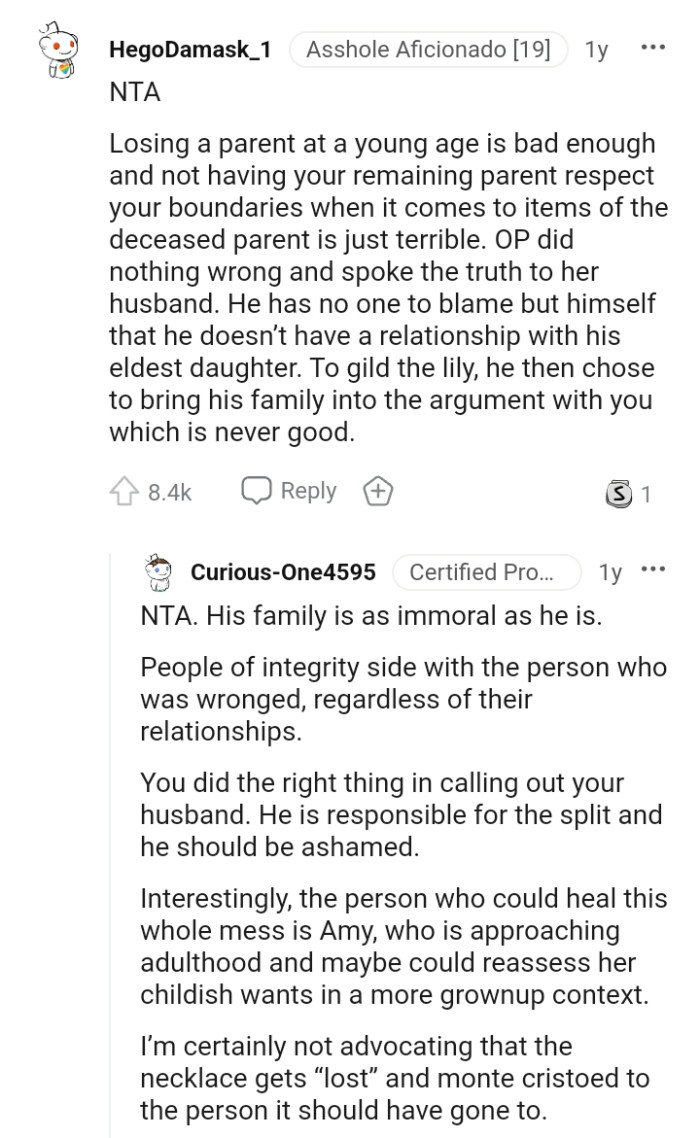The image size is (700, 1138).
Task: Click the award count next to silver badge
Action: tap(645, 490)
